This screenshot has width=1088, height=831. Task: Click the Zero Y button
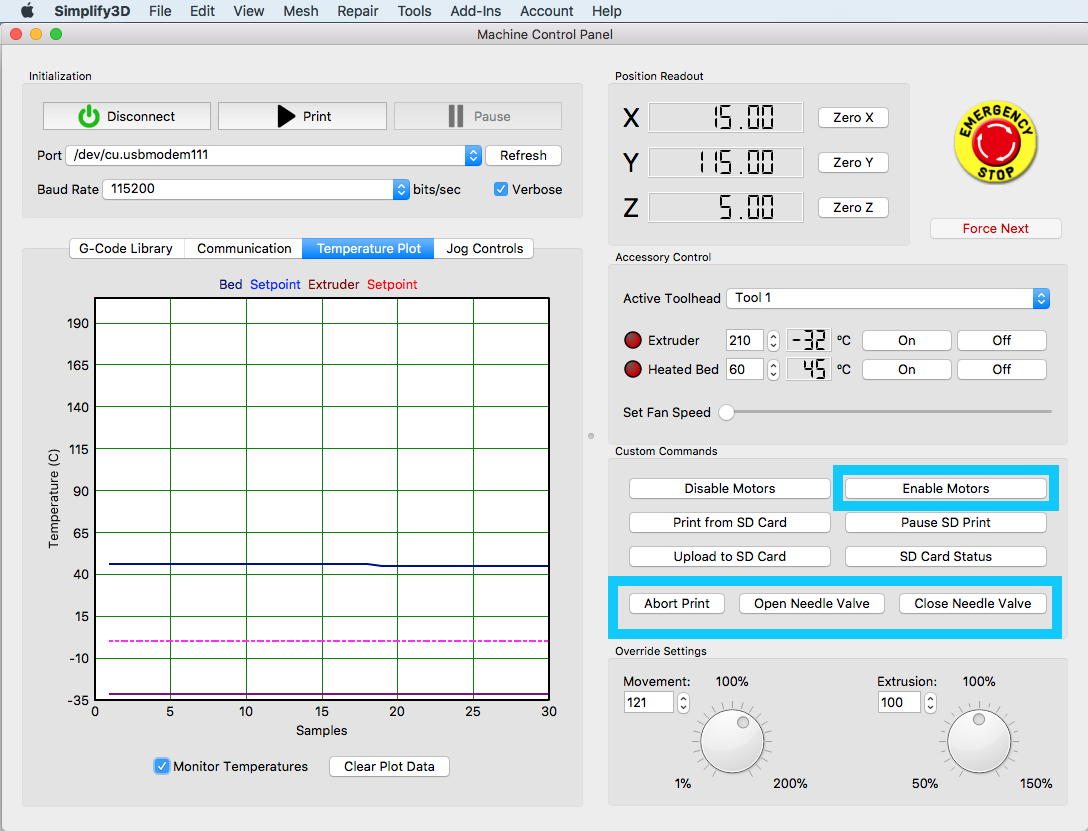tap(853, 162)
